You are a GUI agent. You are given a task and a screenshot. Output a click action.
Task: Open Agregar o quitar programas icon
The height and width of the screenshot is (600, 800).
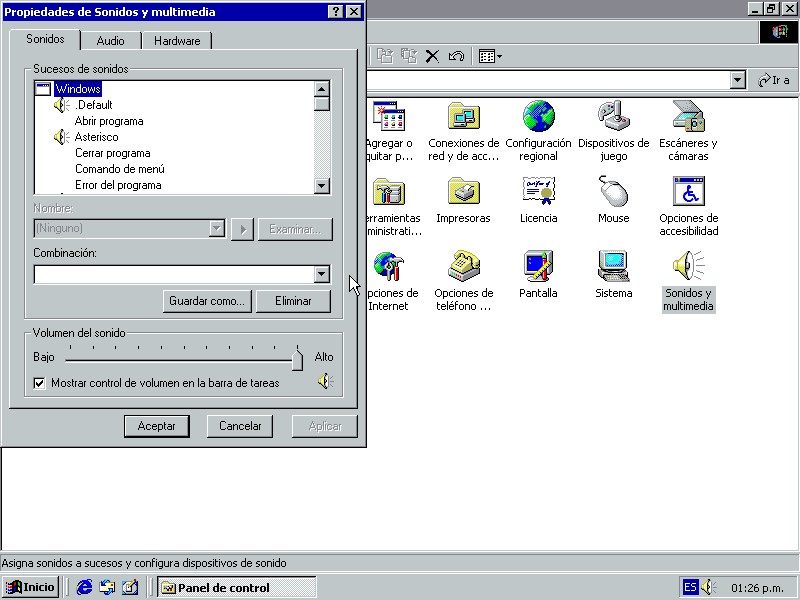pyautogui.click(x=389, y=116)
